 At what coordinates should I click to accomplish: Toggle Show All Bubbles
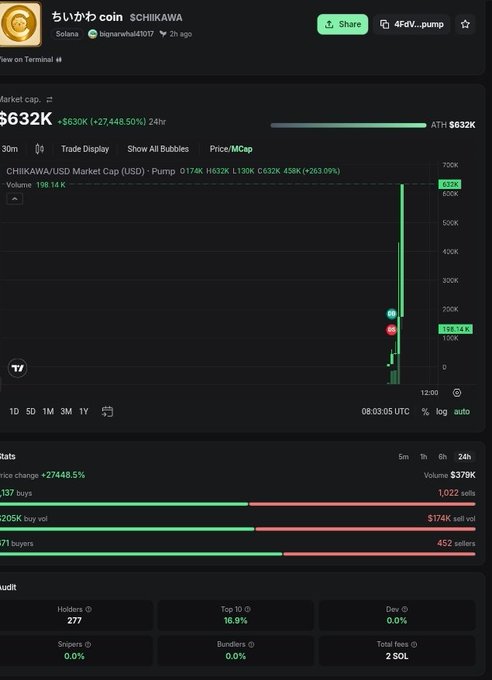coord(158,149)
